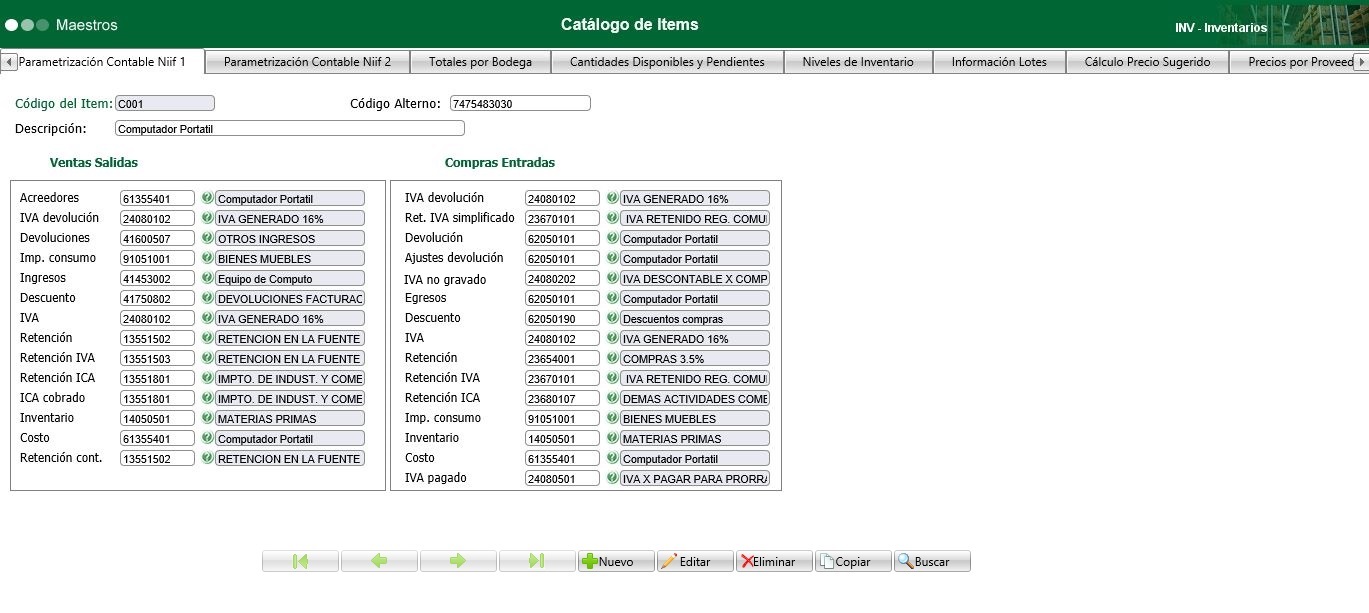The width and height of the screenshot is (1369, 613).
Task: Switch to the Totales por Bodega tab
Action: pos(480,62)
